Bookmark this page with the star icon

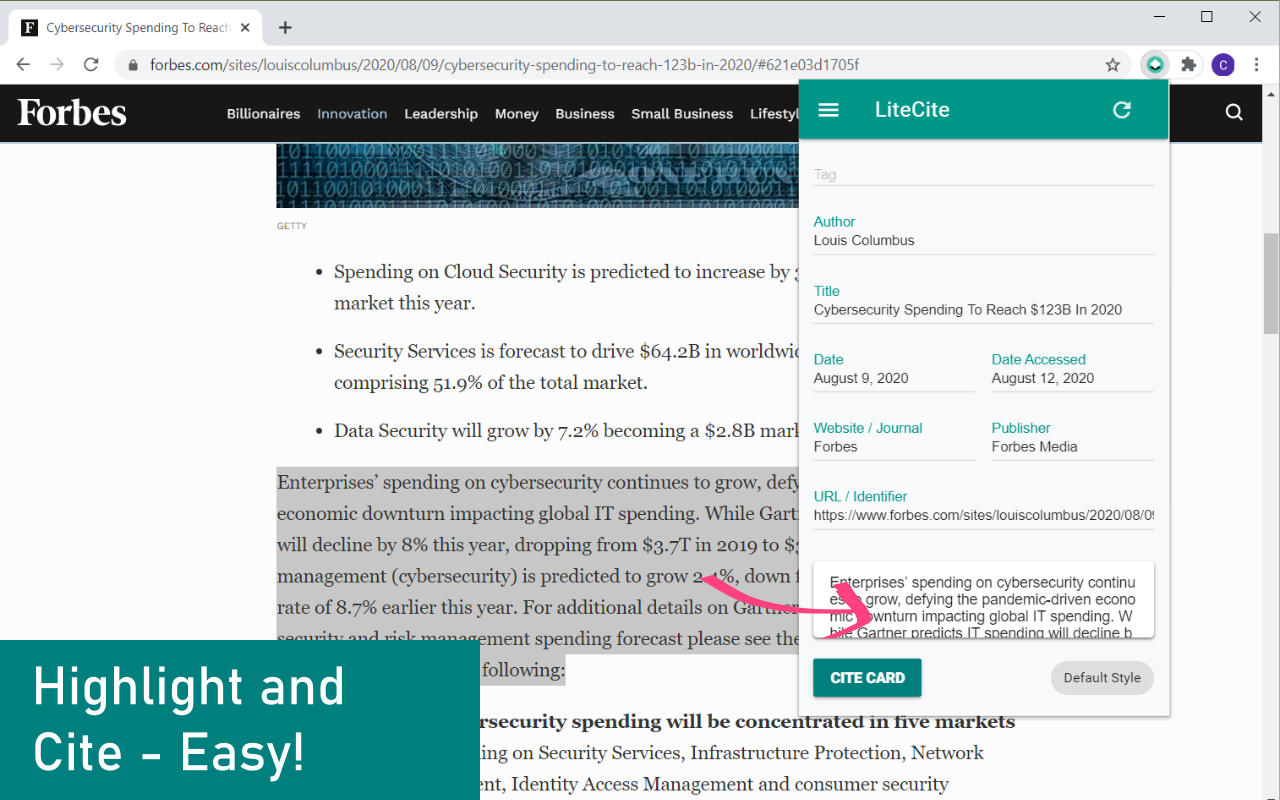(1112, 65)
